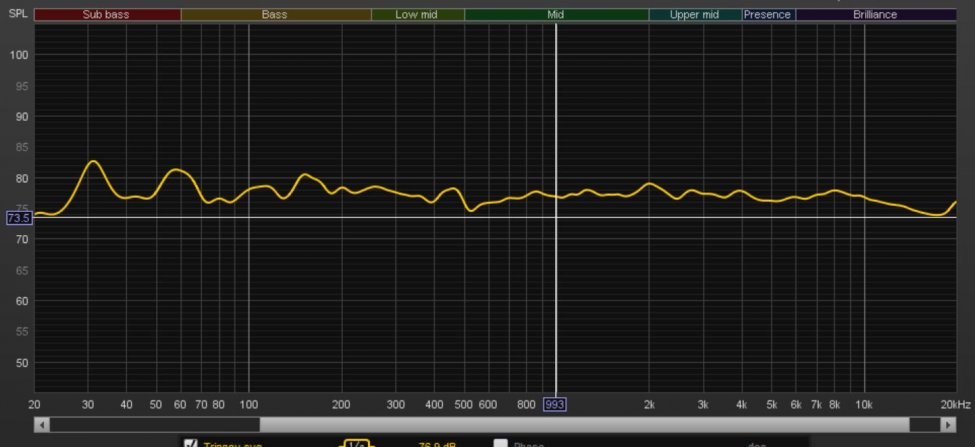
Task: Click the Sub bass band label
Action: [x=107, y=15]
